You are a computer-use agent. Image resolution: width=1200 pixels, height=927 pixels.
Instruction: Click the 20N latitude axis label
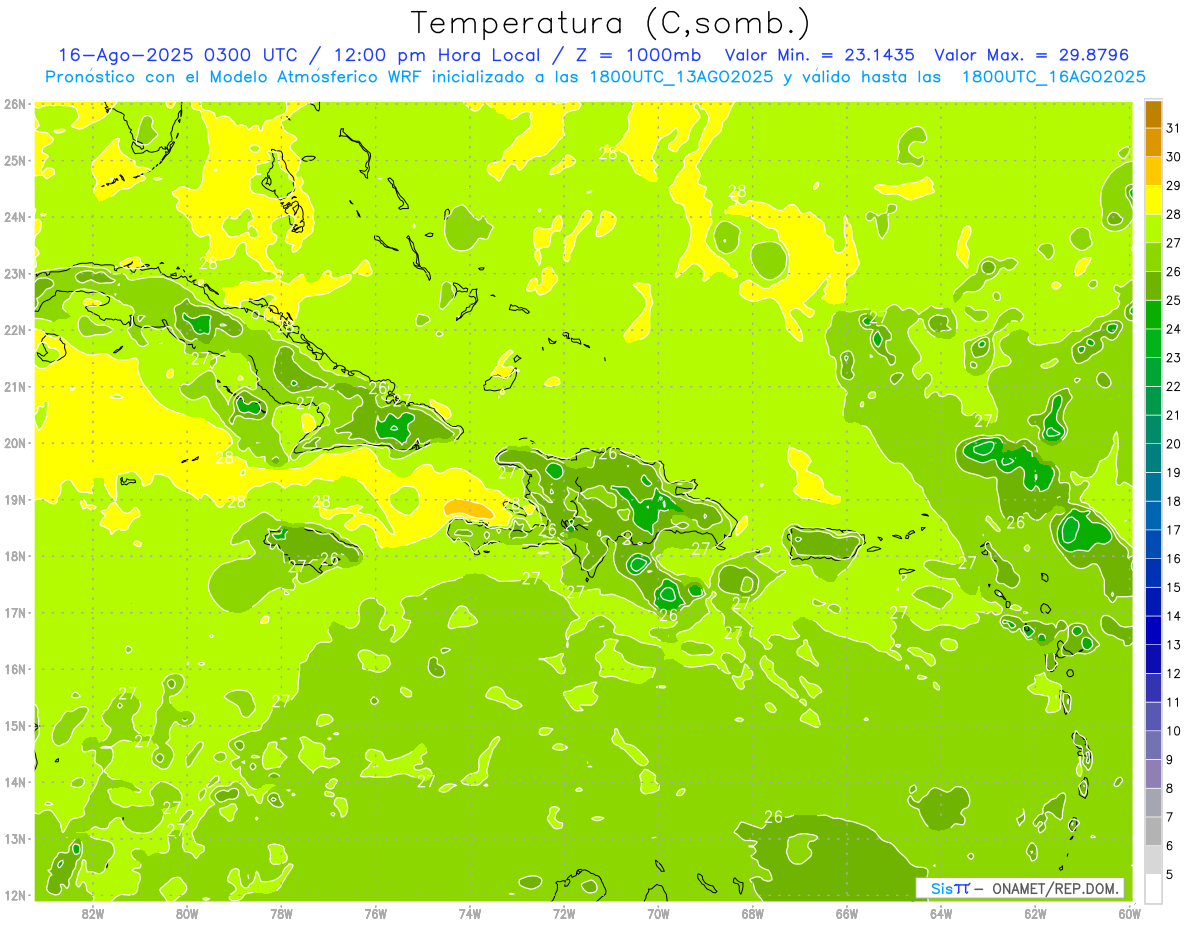click(x=14, y=443)
